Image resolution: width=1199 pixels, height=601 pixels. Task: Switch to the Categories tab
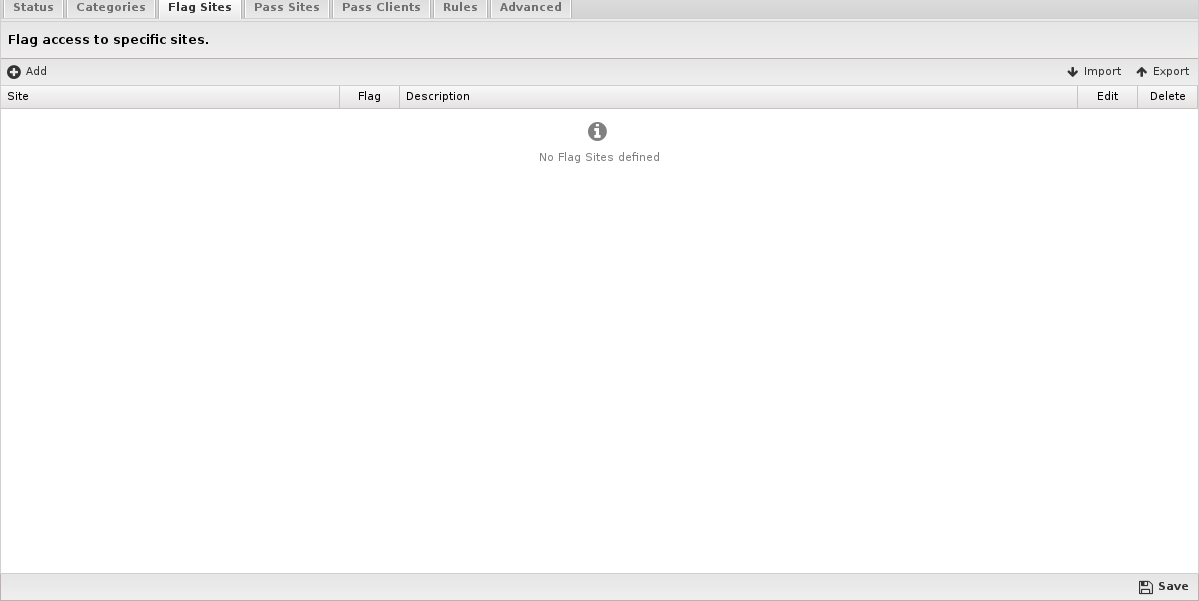point(111,8)
